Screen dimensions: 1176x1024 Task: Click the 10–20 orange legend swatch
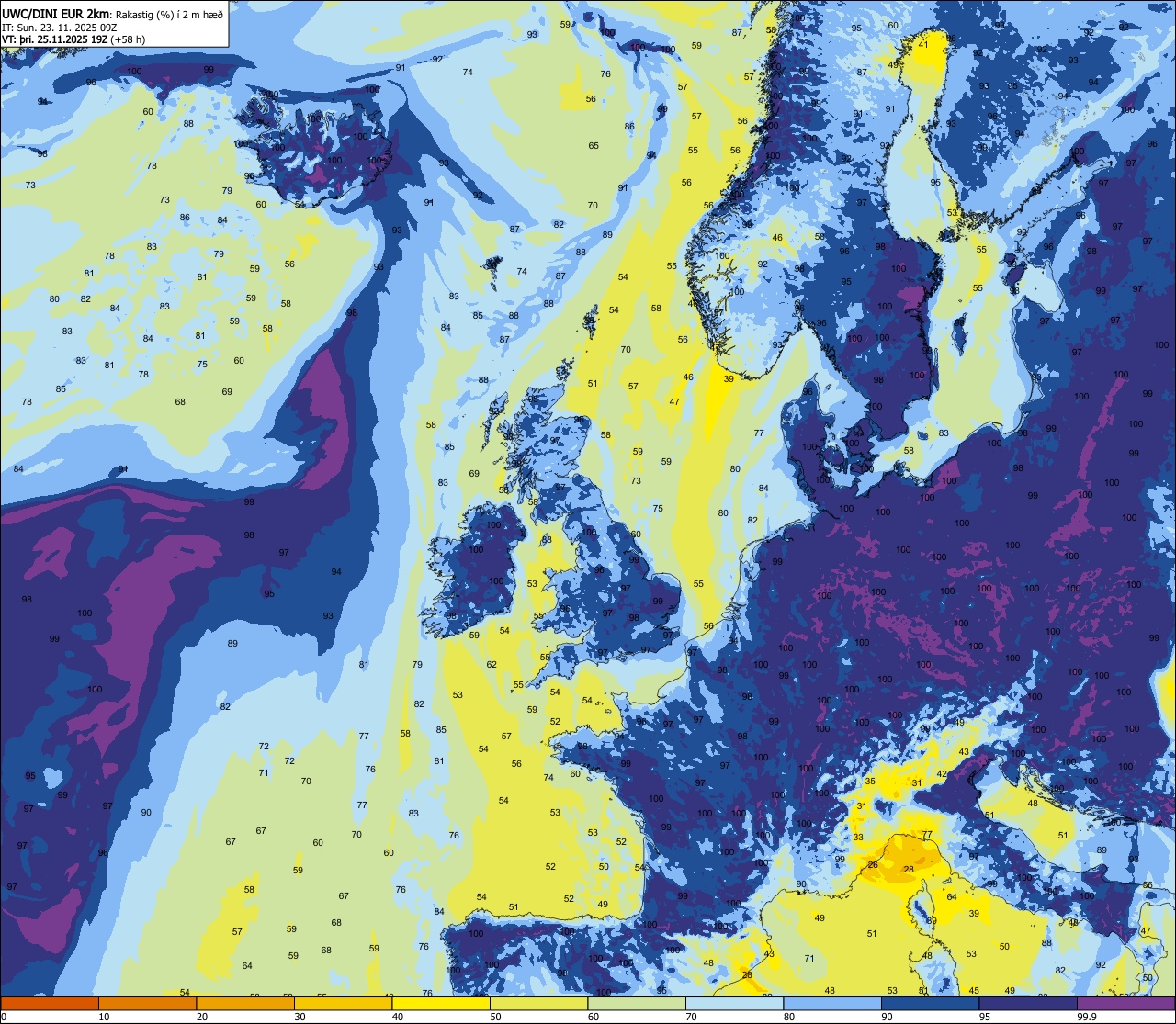coord(147,1003)
